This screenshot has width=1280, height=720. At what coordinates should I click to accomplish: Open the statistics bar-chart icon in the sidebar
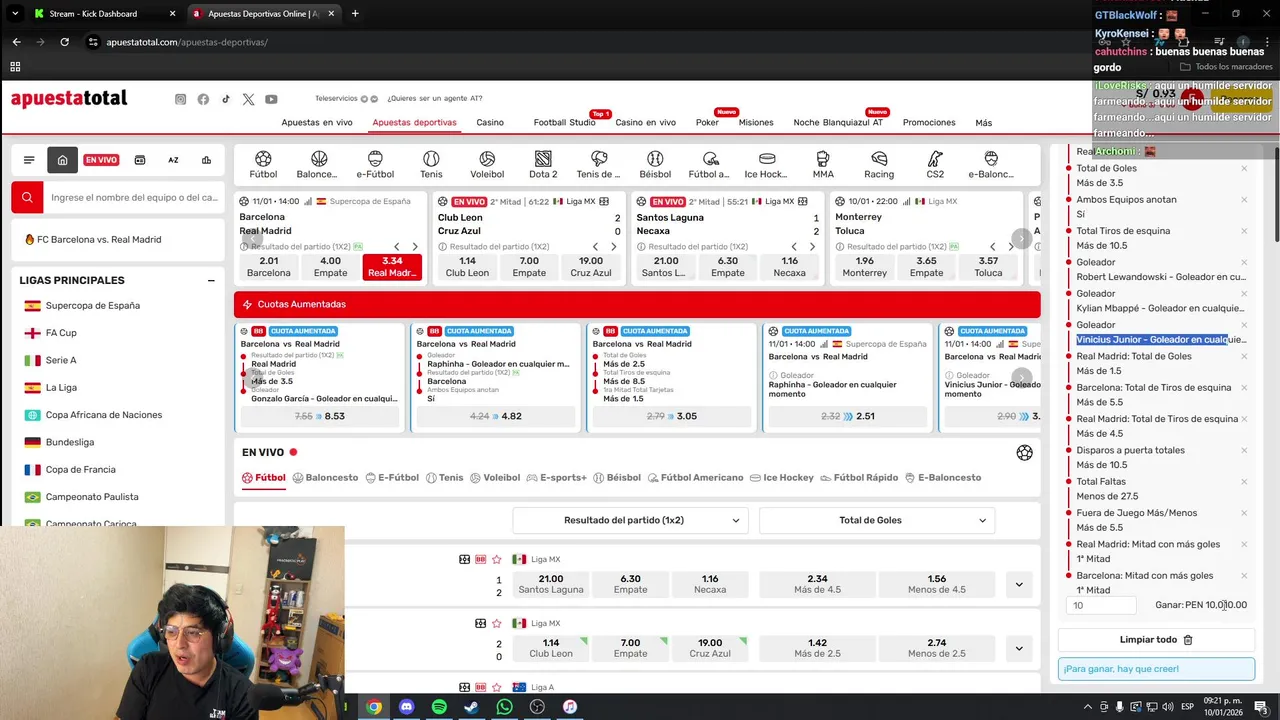[x=206, y=160]
